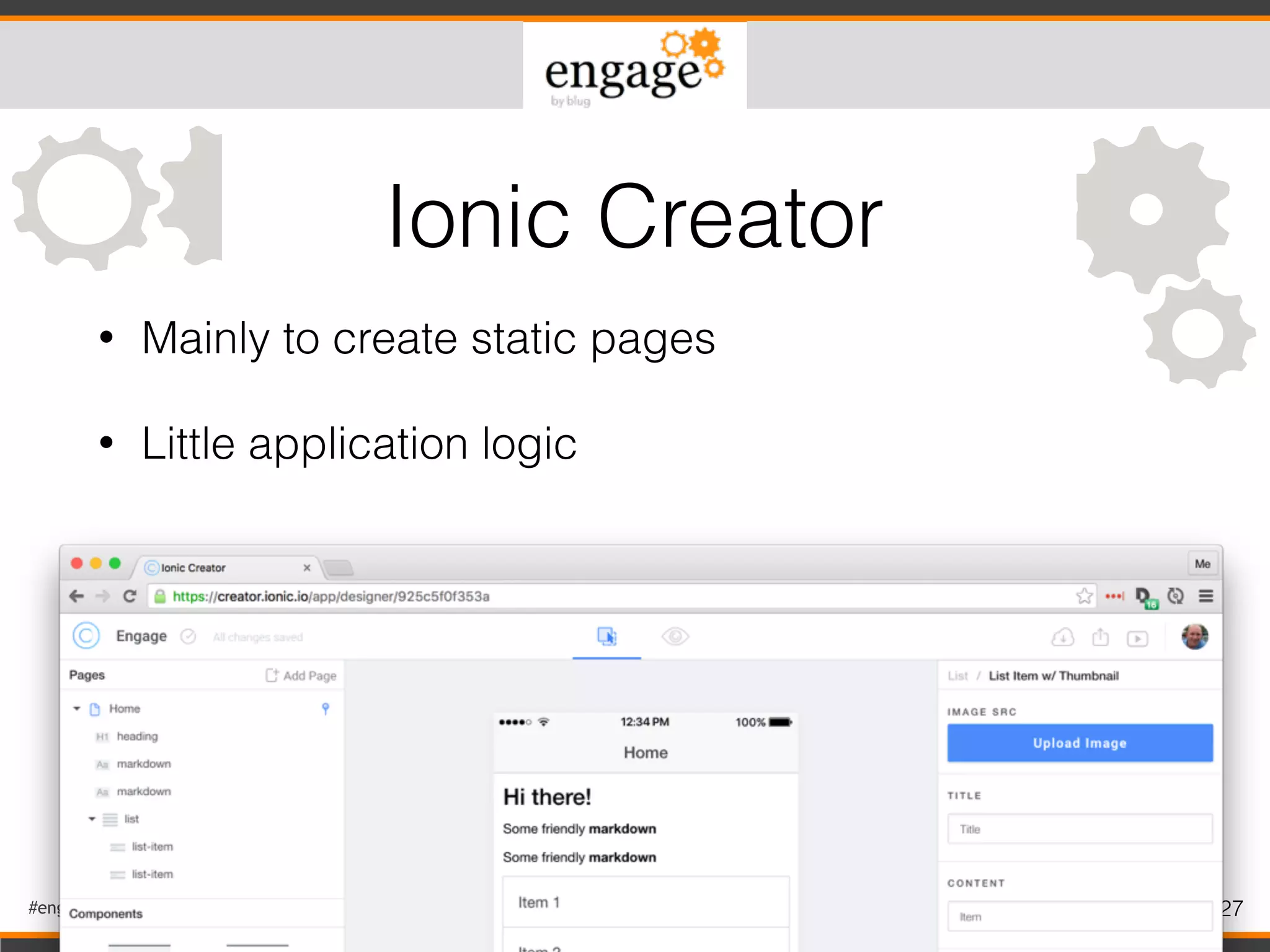Select the list tree item
Viewport: 1270px width, 952px height.
coord(131,819)
